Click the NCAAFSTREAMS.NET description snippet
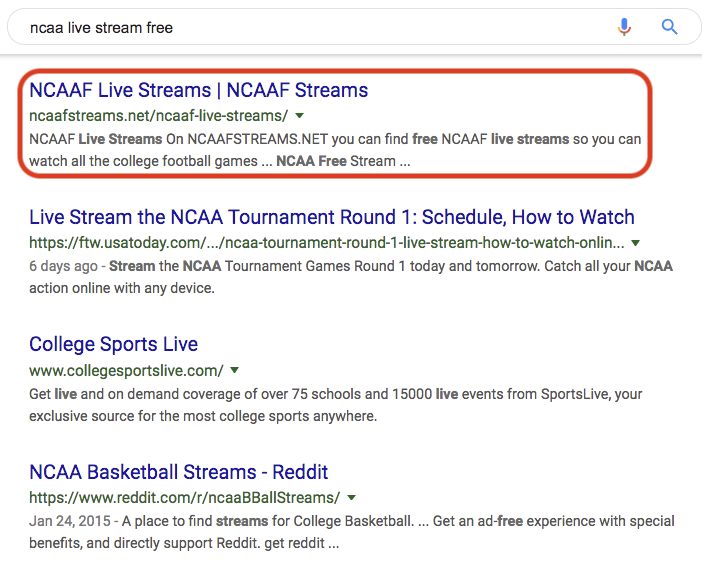 coord(335,139)
